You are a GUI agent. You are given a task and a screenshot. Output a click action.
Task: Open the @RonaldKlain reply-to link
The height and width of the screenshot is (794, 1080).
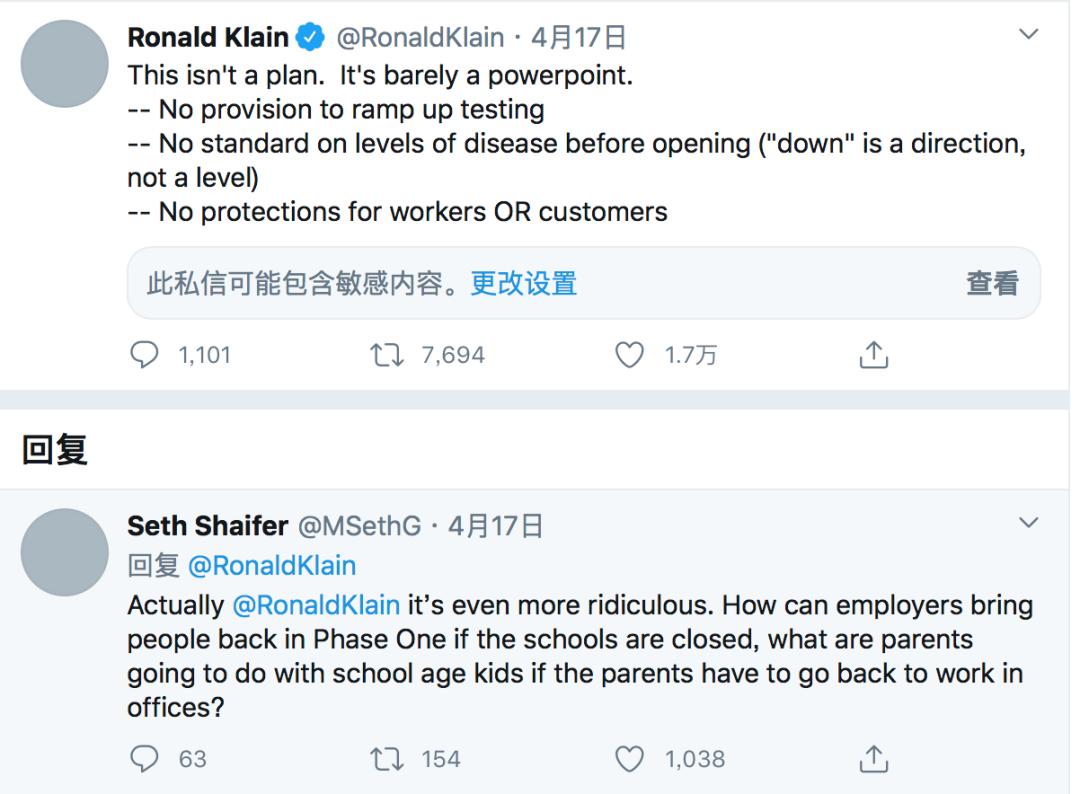pos(272,566)
